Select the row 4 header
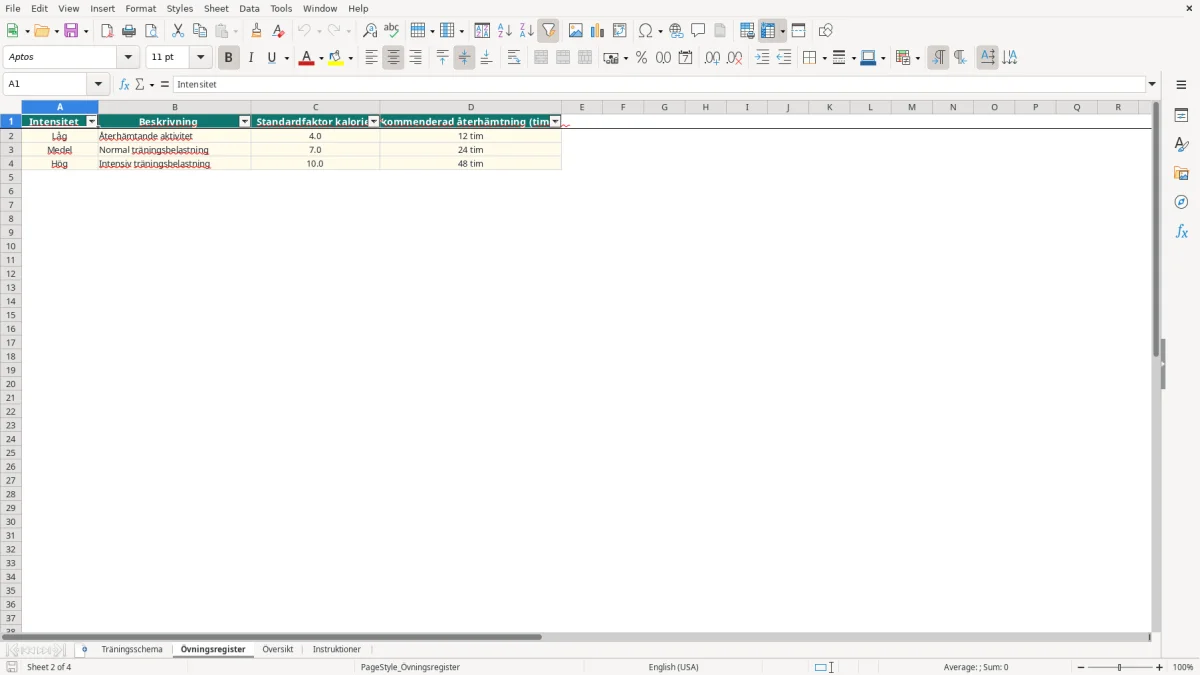 (x=11, y=164)
